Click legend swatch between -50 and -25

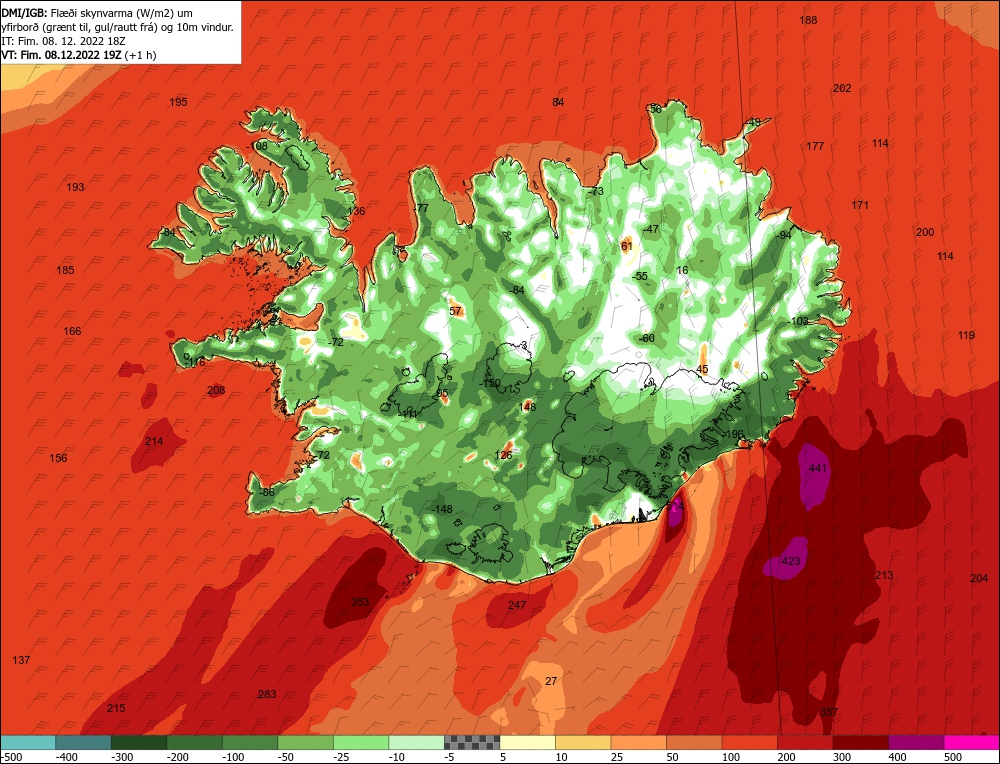305,742
